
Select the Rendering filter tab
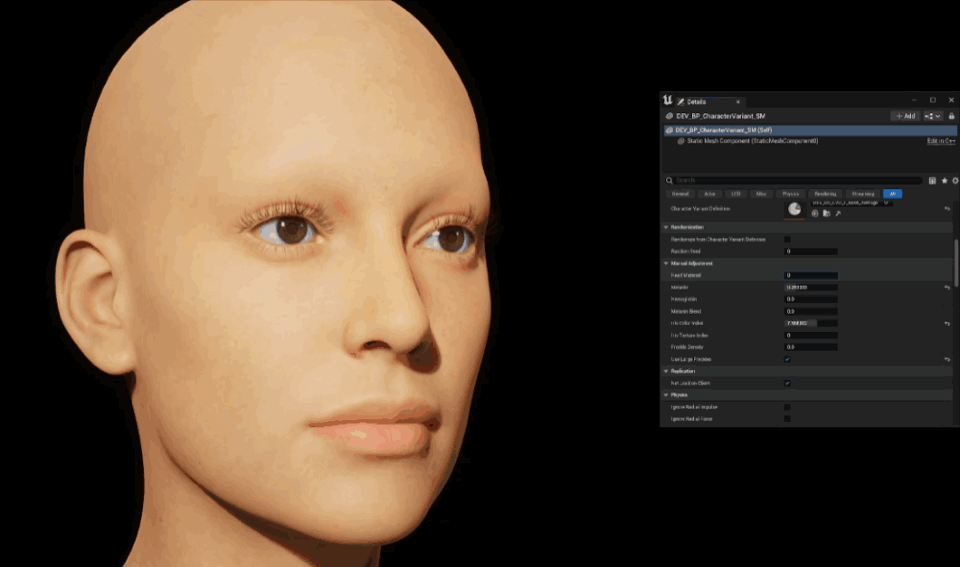(x=825, y=194)
